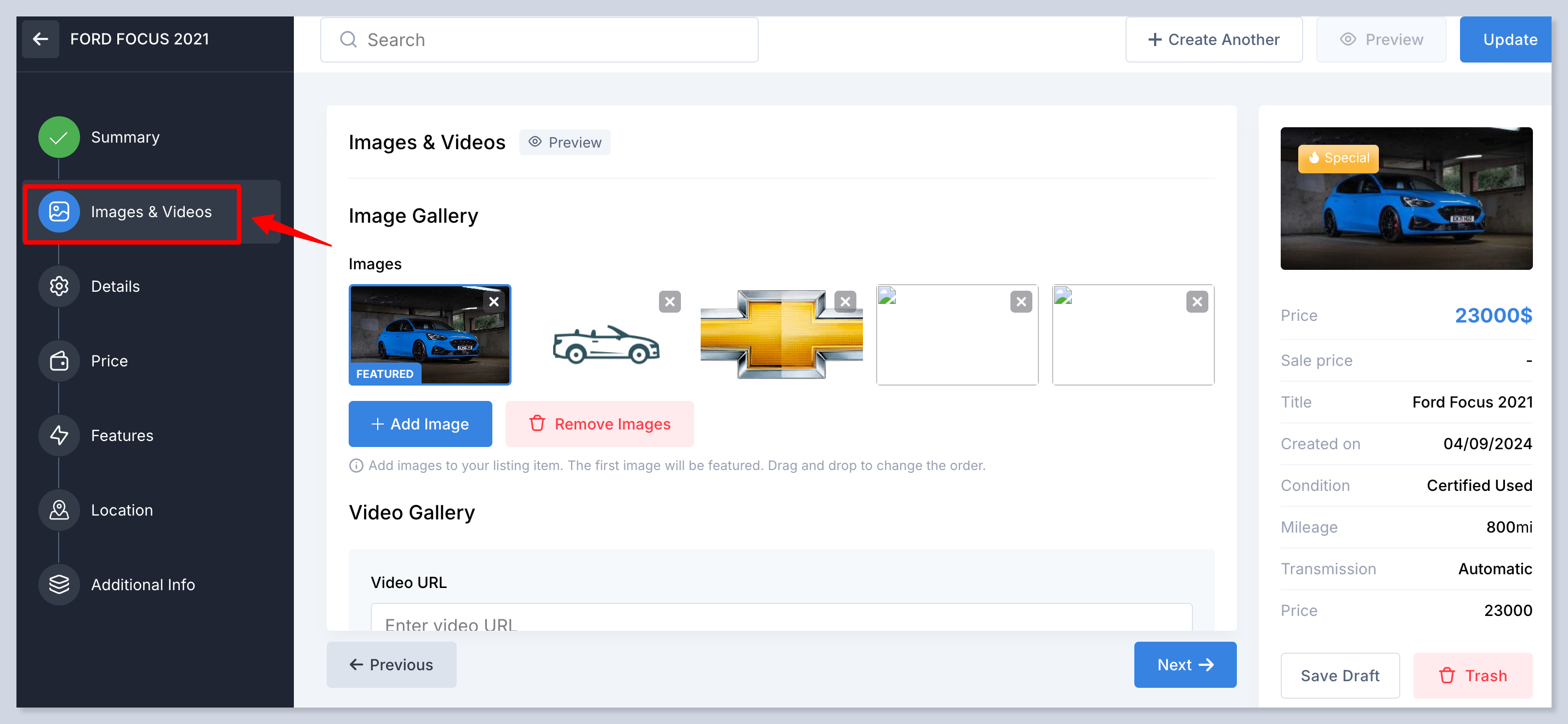Open the Details step gear icon
This screenshot has width=1568, height=724.
pyautogui.click(x=59, y=286)
